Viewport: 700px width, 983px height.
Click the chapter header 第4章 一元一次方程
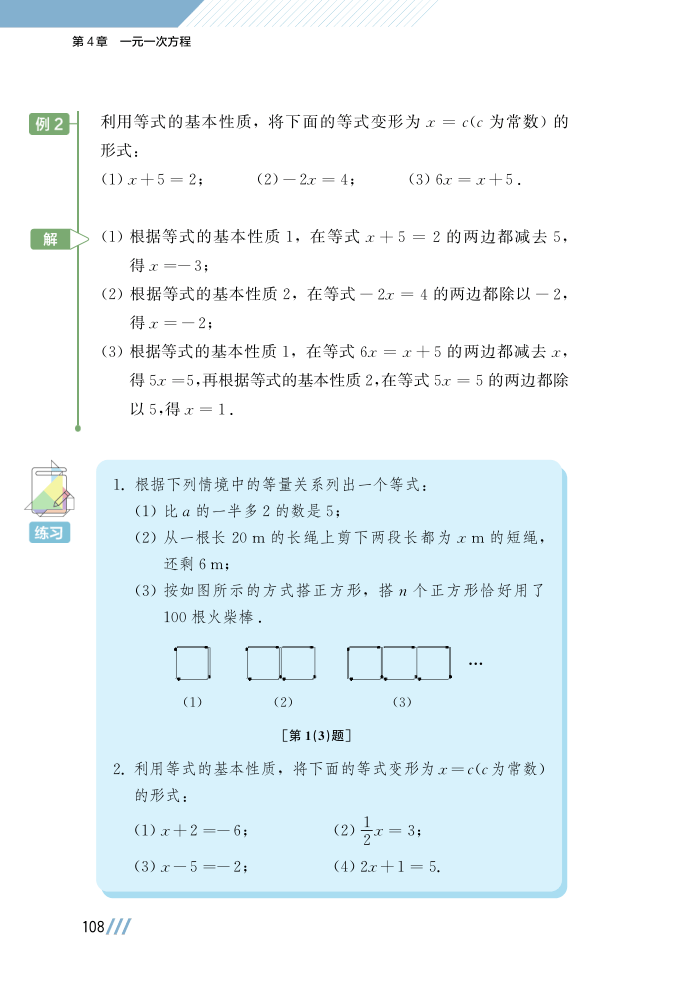coord(132,41)
